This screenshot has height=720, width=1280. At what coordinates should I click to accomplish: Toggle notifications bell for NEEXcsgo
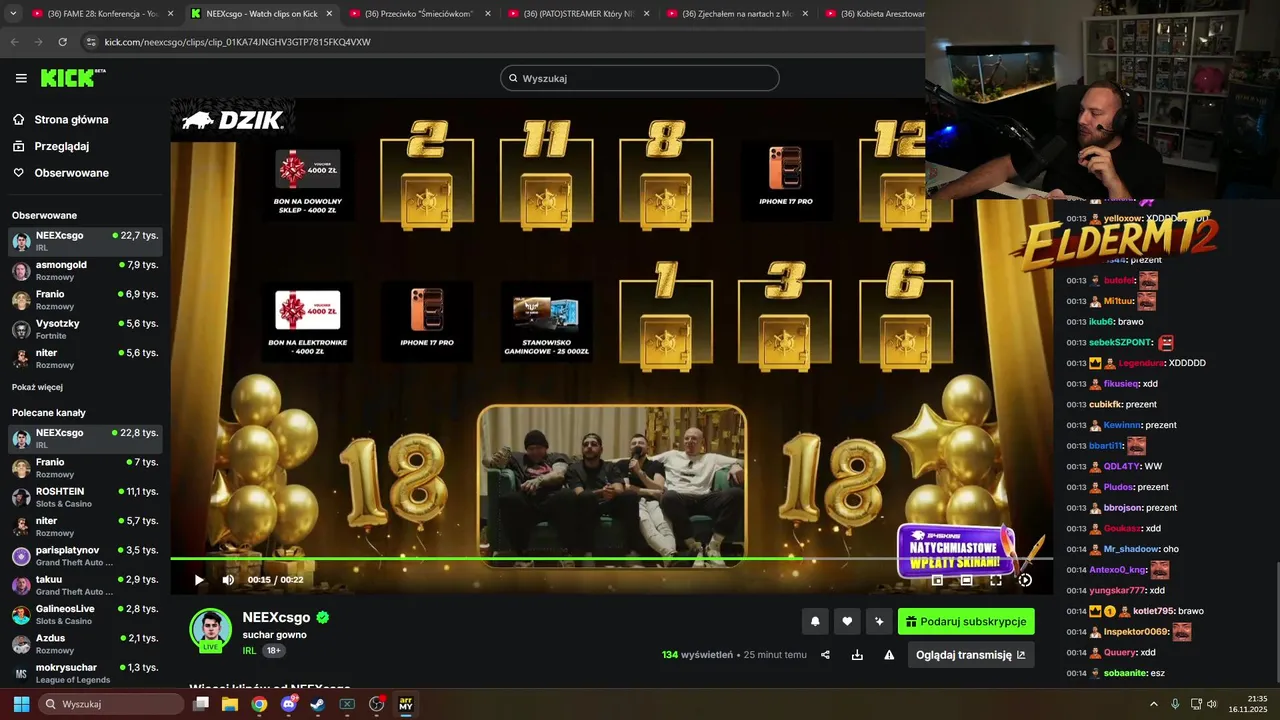pyautogui.click(x=815, y=621)
